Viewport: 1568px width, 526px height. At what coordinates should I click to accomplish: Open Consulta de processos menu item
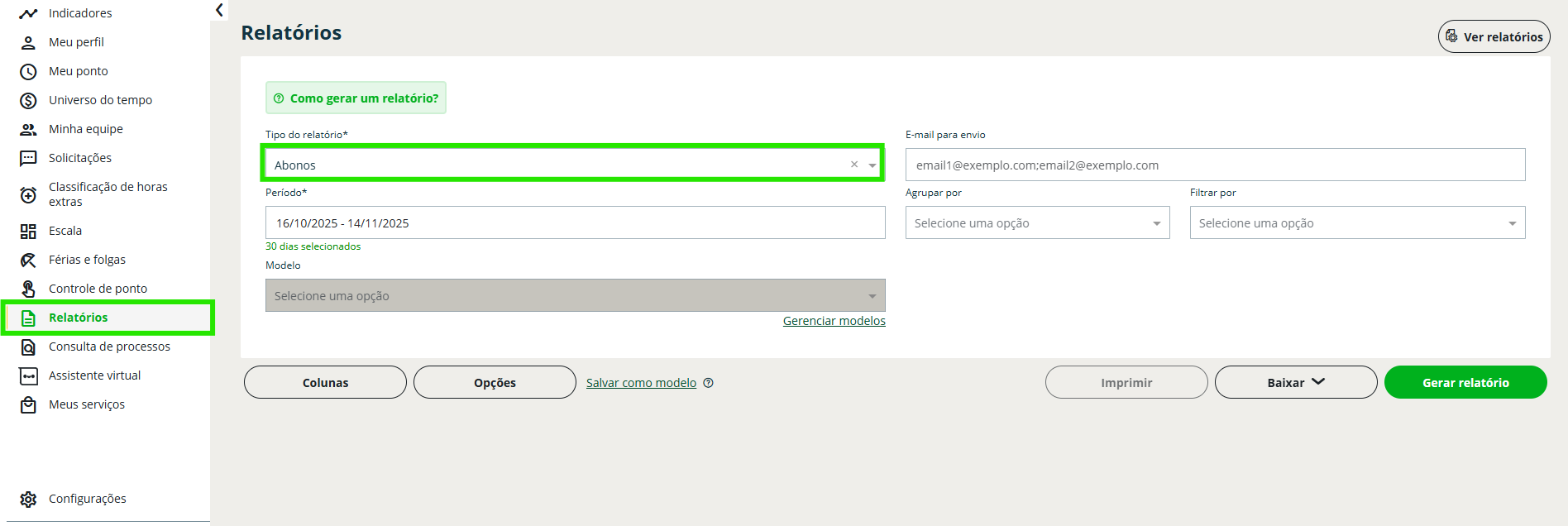click(x=109, y=347)
